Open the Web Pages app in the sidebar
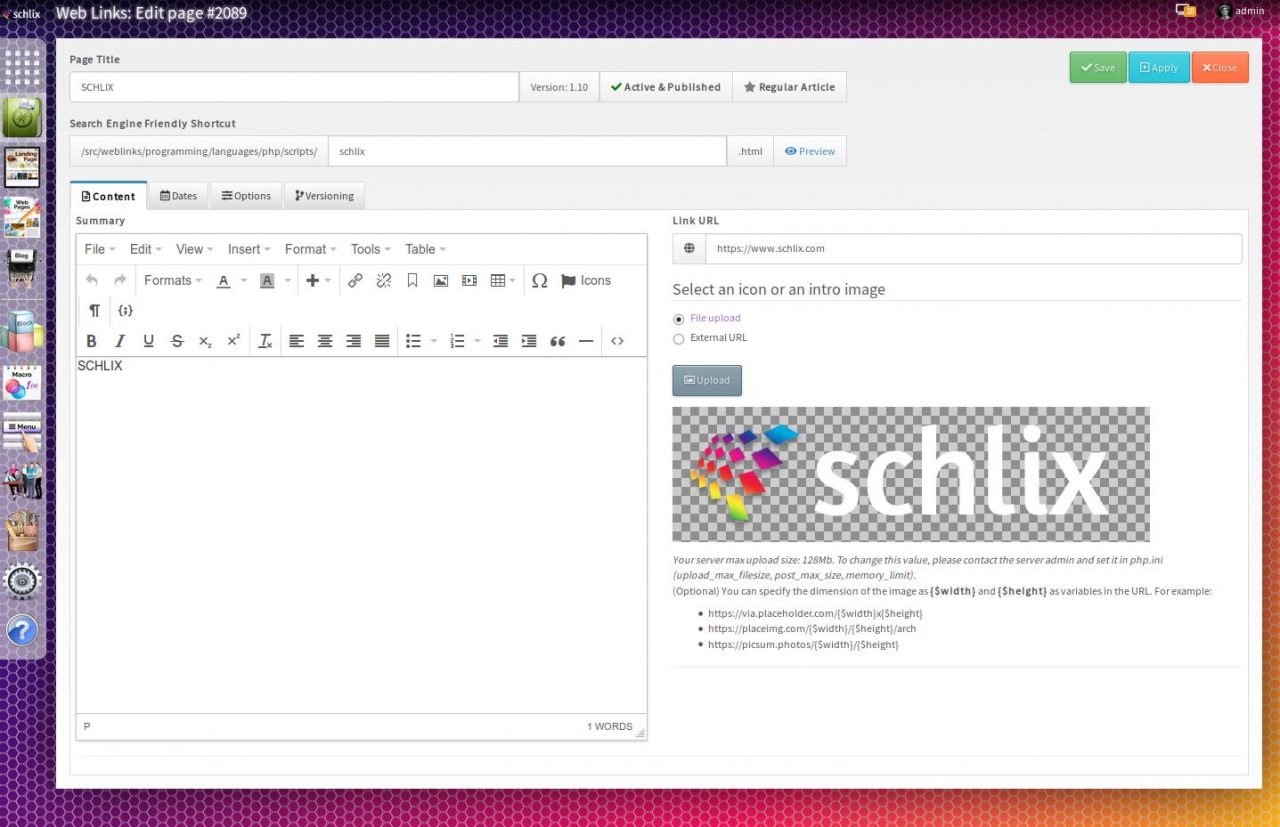The height and width of the screenshot is (827, 1280). (x=22, y=217)
